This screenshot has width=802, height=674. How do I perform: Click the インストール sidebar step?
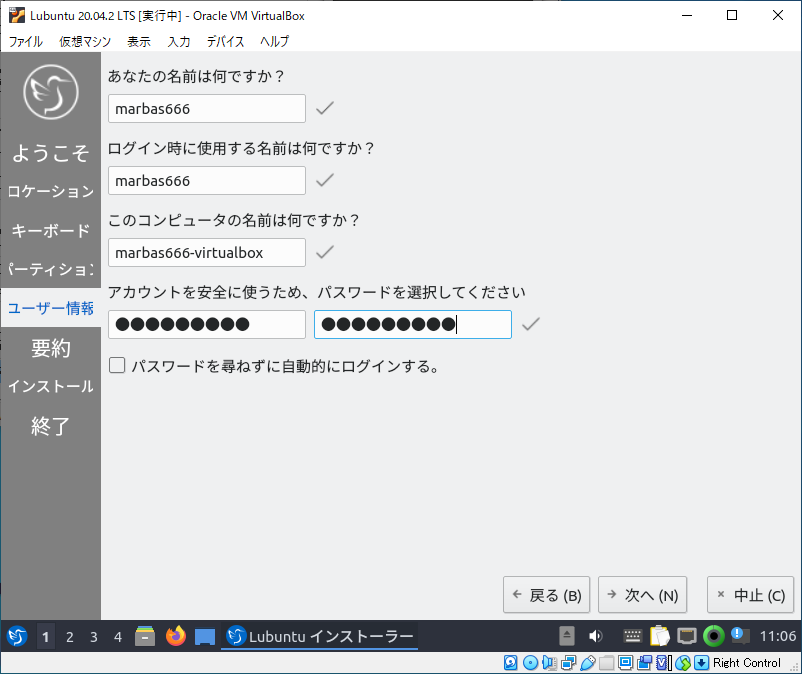(51, 386)
